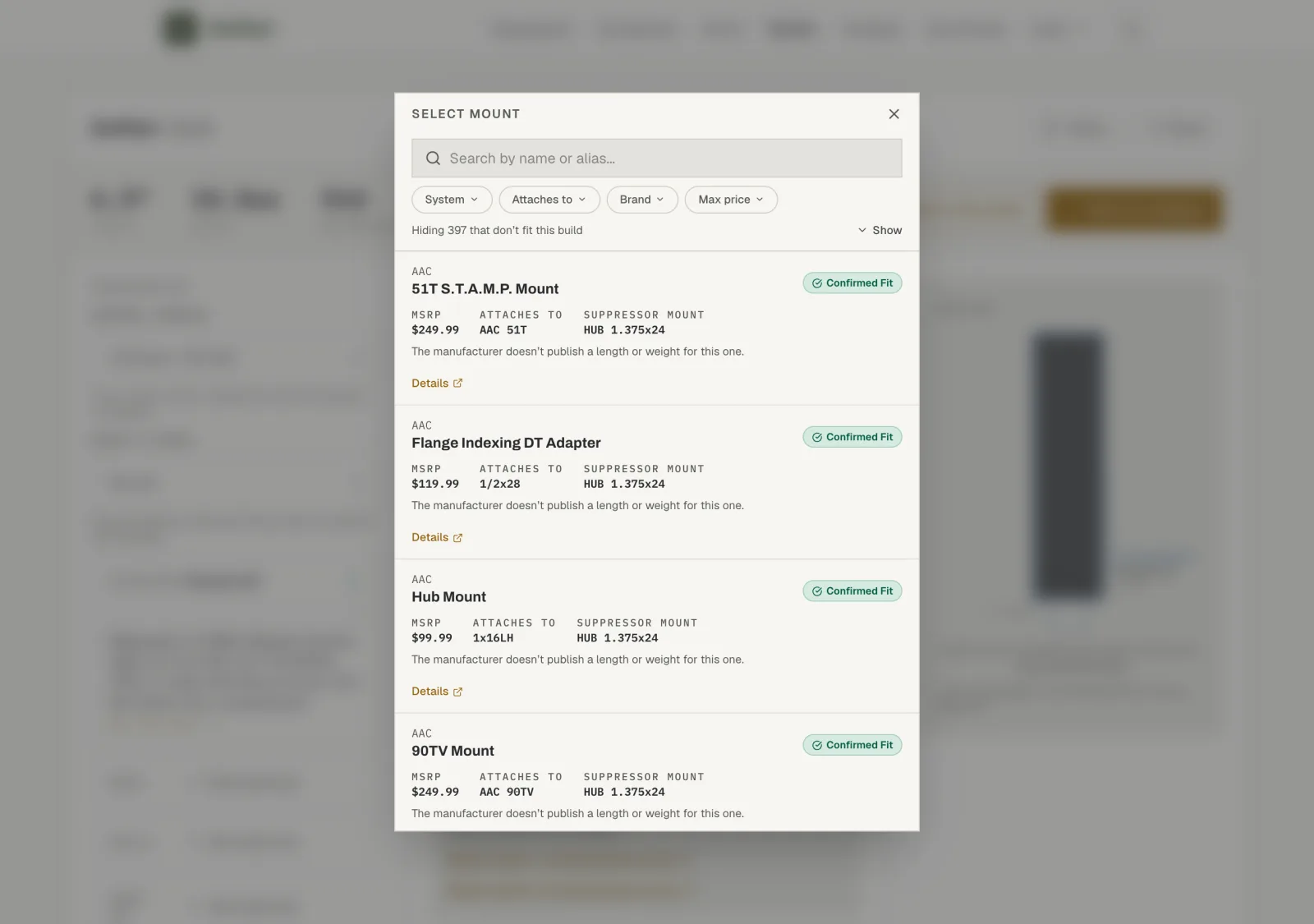Open Details link for Flange Indexing DT Adapter
The image size is (1314, 924).
coord(437,538)
